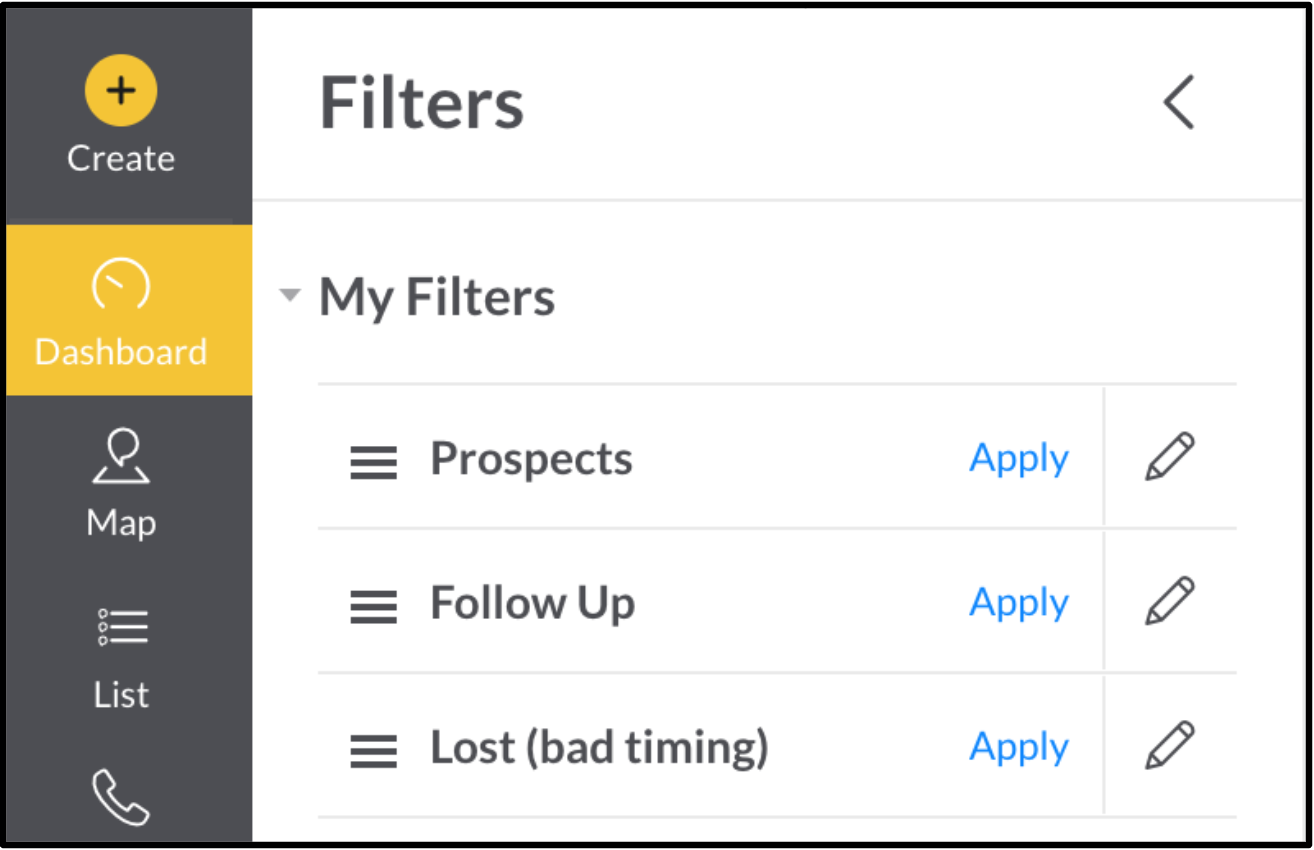Screen dimensions: 1314x850
Task: Select the Map pin icon
Action: coord(121,456)
